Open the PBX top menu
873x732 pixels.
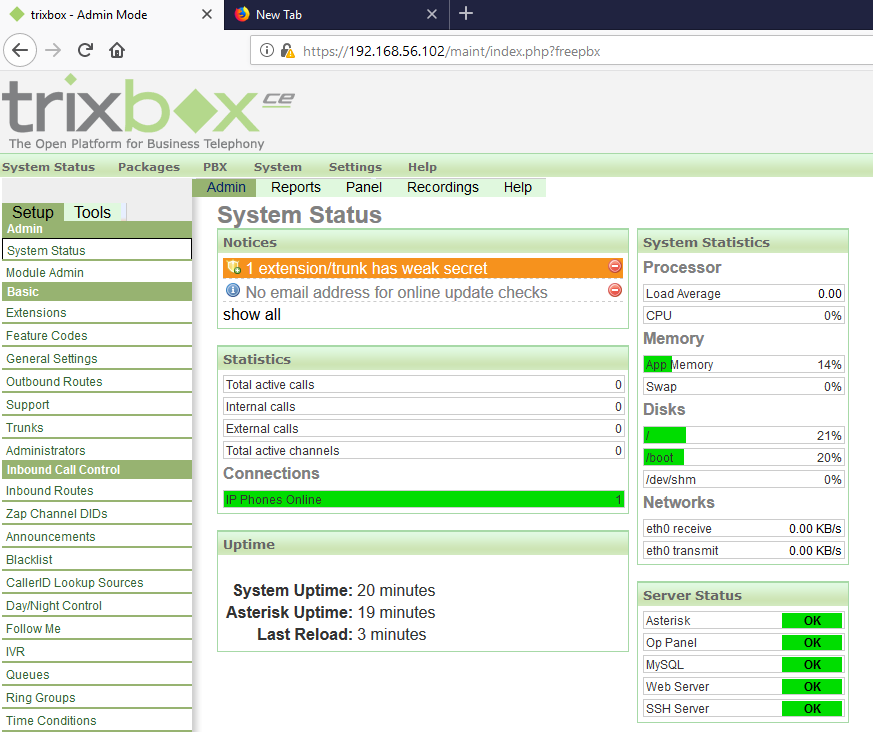pos(215,167)
